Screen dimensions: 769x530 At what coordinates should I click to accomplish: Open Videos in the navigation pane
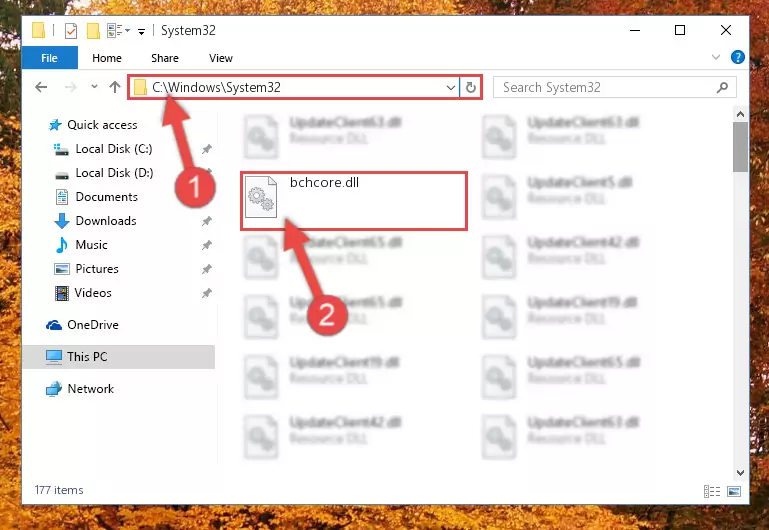click(x=93, y=293)
